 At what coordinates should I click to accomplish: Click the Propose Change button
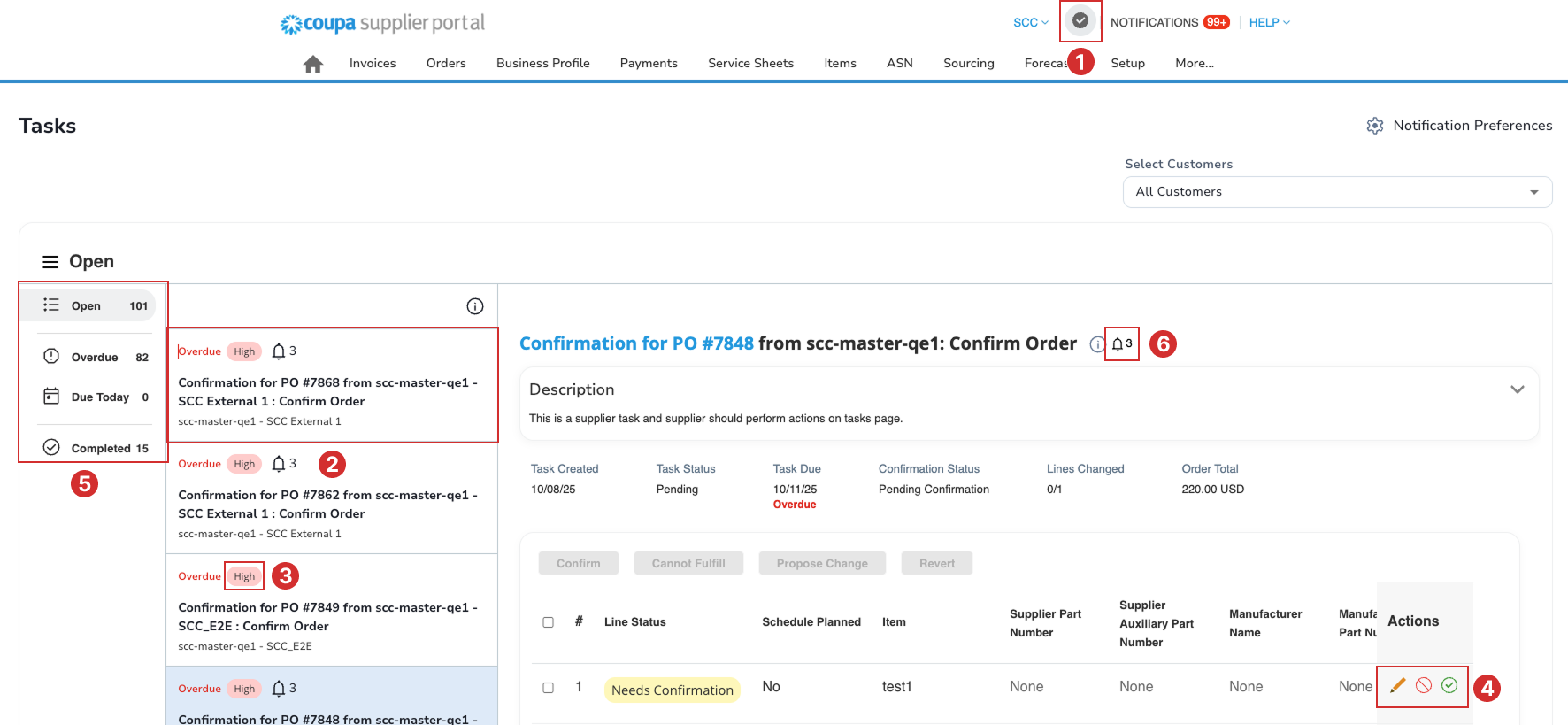pyautogui.click(x=822, y=564)
